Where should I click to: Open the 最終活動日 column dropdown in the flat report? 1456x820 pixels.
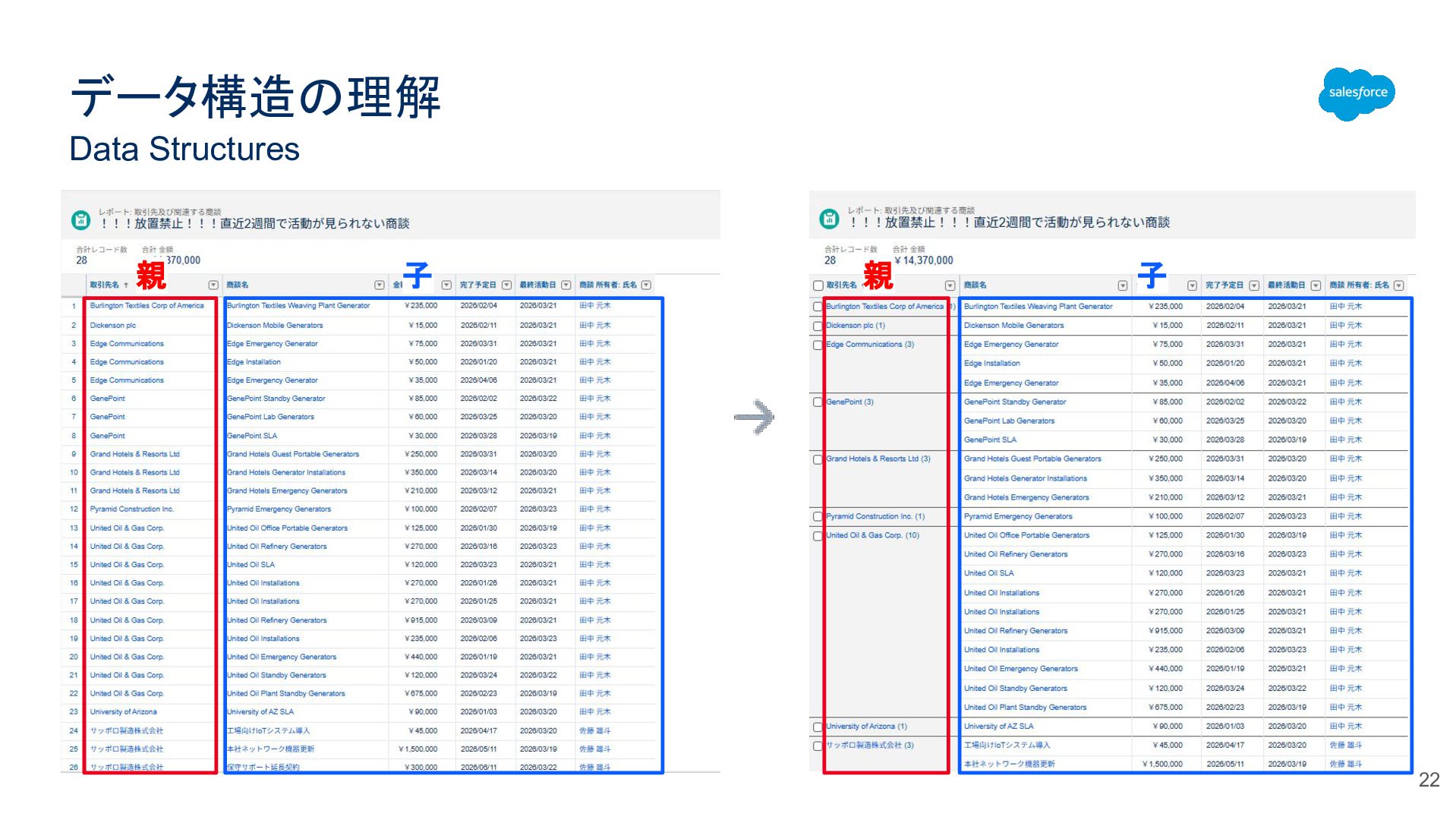566,285
